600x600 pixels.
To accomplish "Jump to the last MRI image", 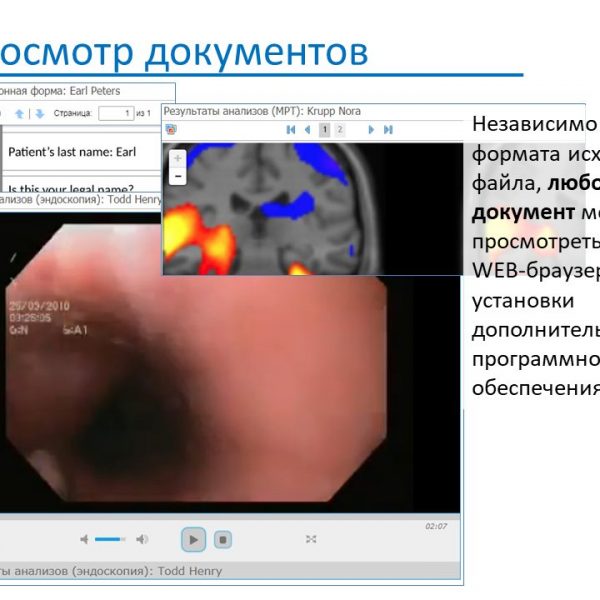I will click(x=388, y=130).
